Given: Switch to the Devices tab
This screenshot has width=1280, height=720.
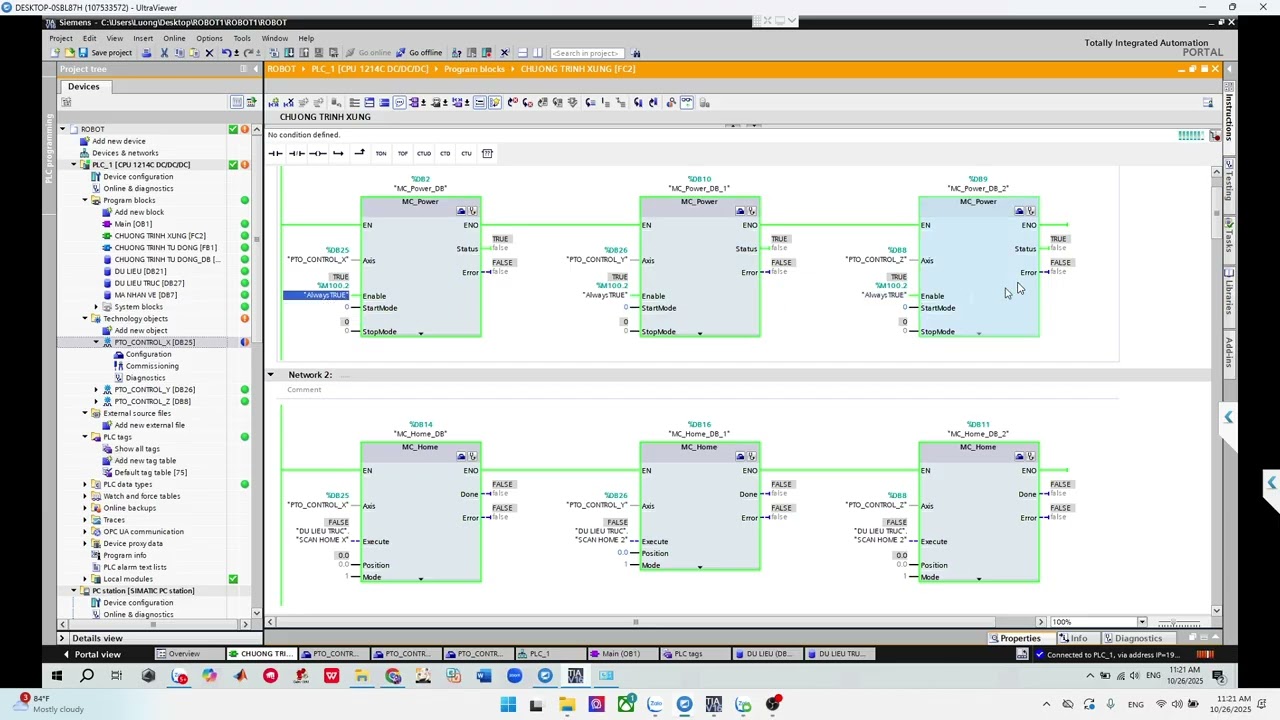Looking at the screenshot, I should [x=84, y=86].
